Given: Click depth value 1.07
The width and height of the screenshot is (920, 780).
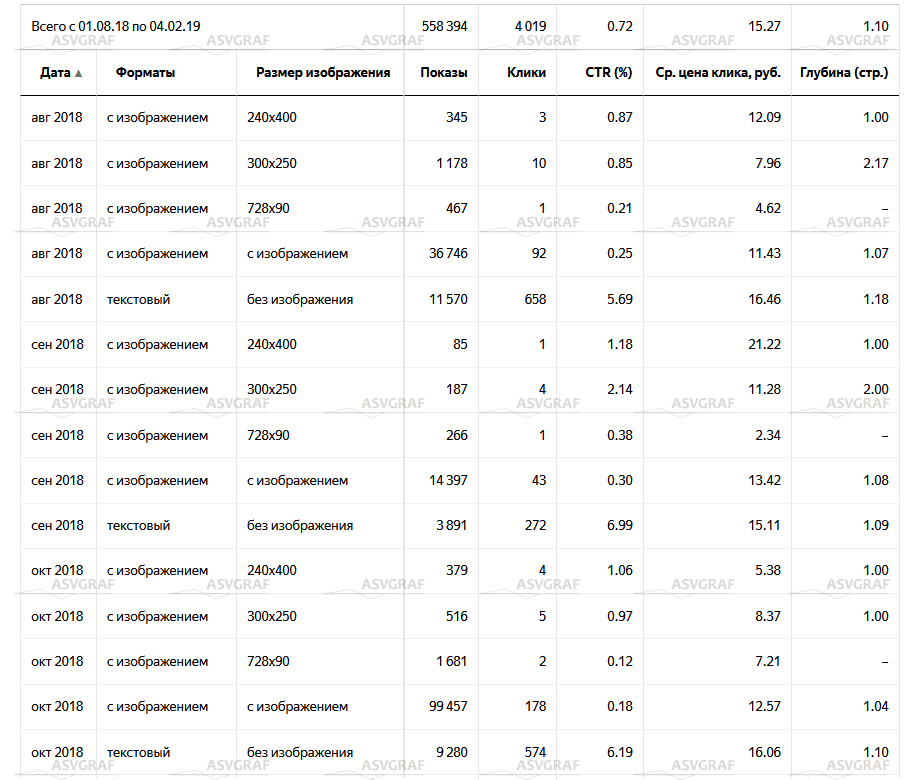Looking at the screenshot, I should click(x=875, y=254).
